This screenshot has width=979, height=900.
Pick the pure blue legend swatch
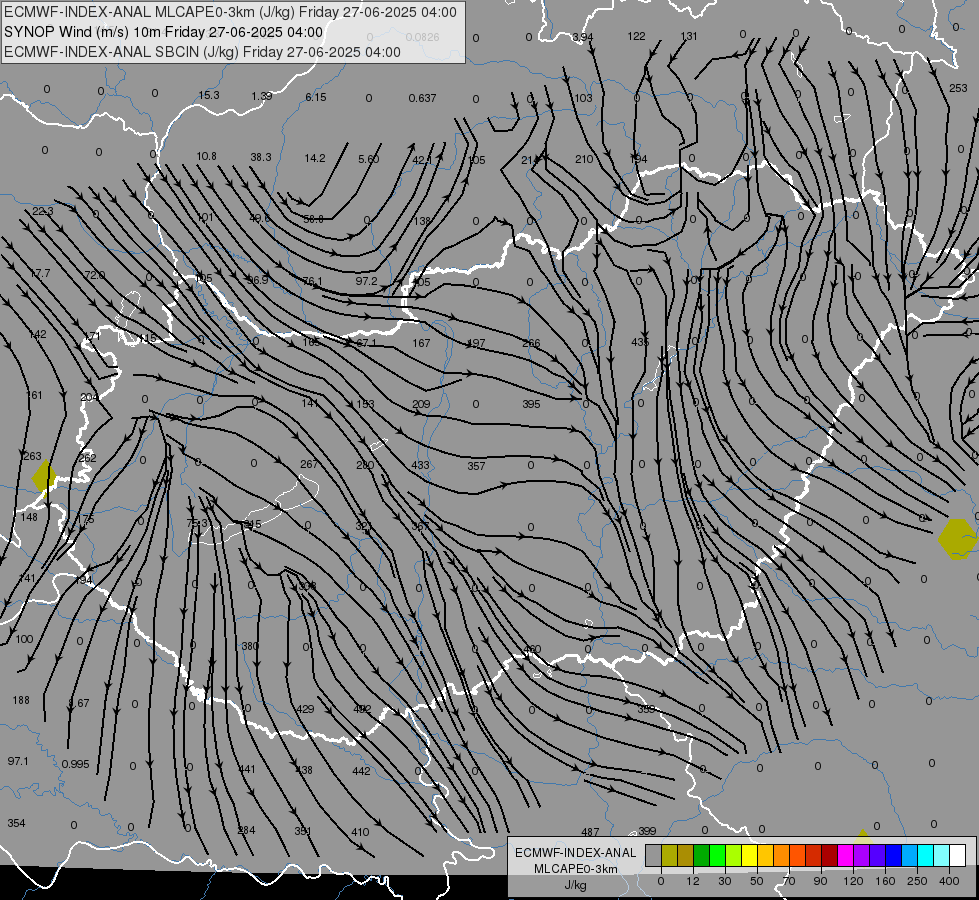pos(893,855)
